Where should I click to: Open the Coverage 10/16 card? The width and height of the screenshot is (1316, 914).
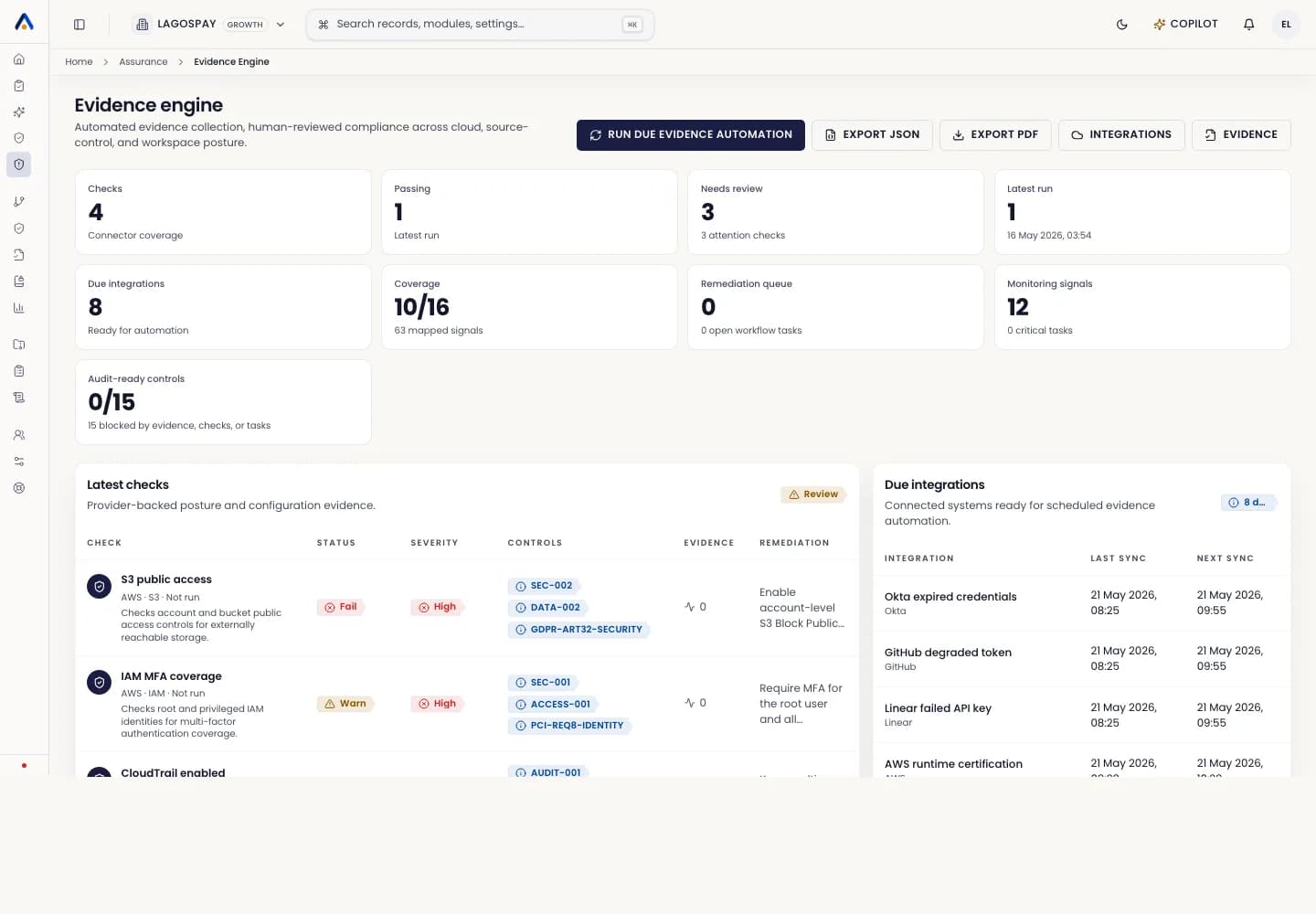(529, 307)
